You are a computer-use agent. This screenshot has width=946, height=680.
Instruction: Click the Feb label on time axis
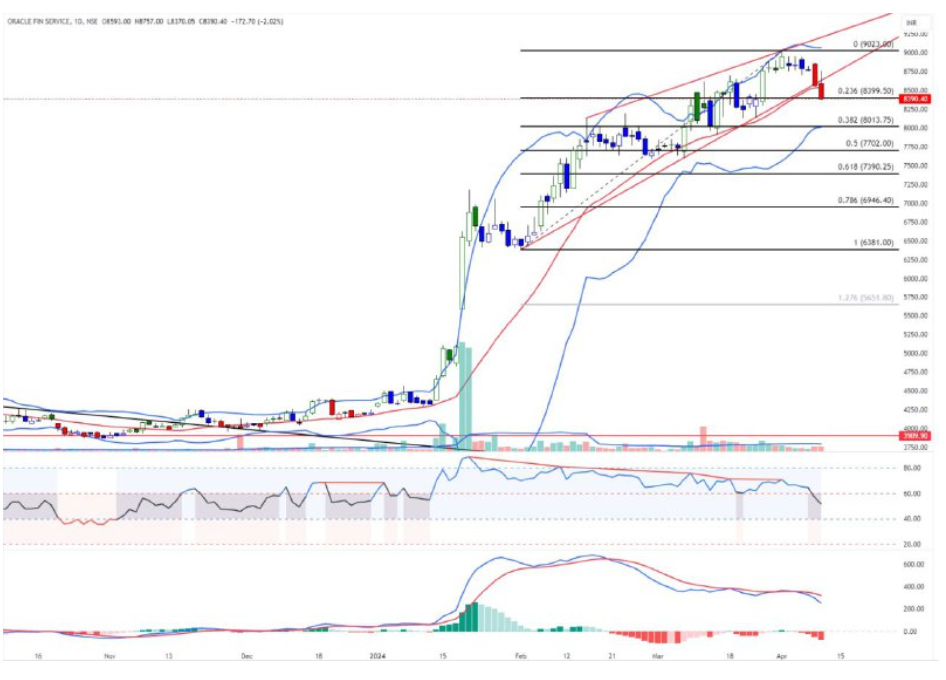pos(518,657)
